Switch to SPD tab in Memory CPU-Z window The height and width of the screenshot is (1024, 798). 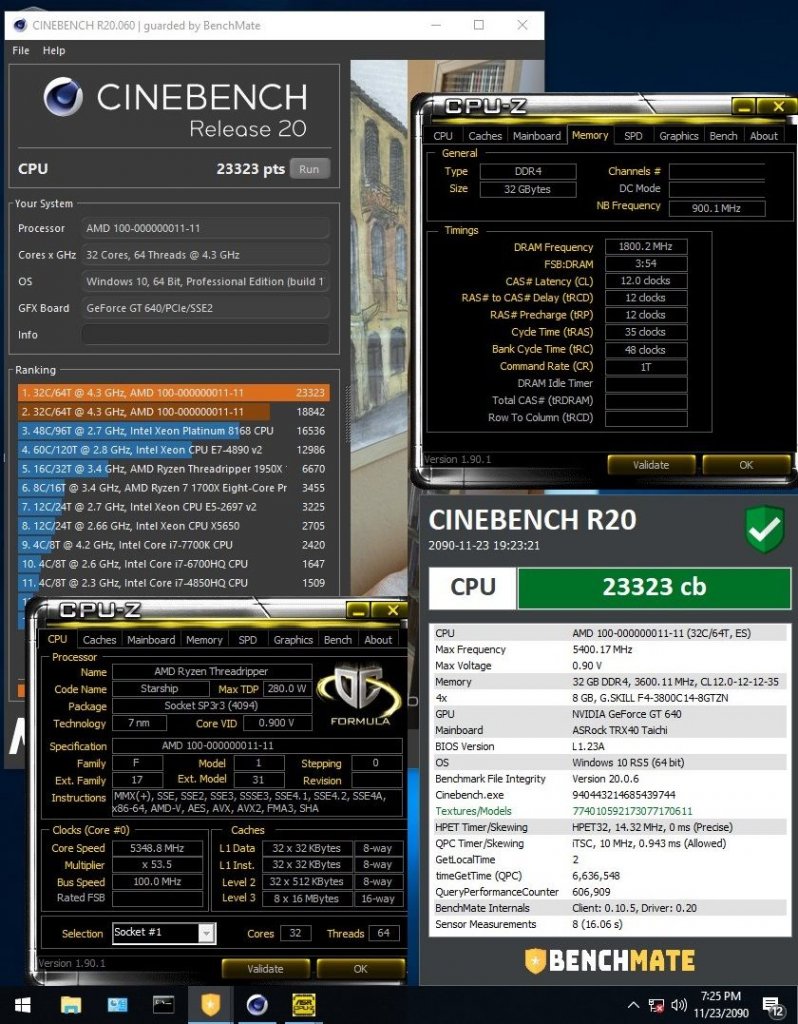(x=633, y=136)
